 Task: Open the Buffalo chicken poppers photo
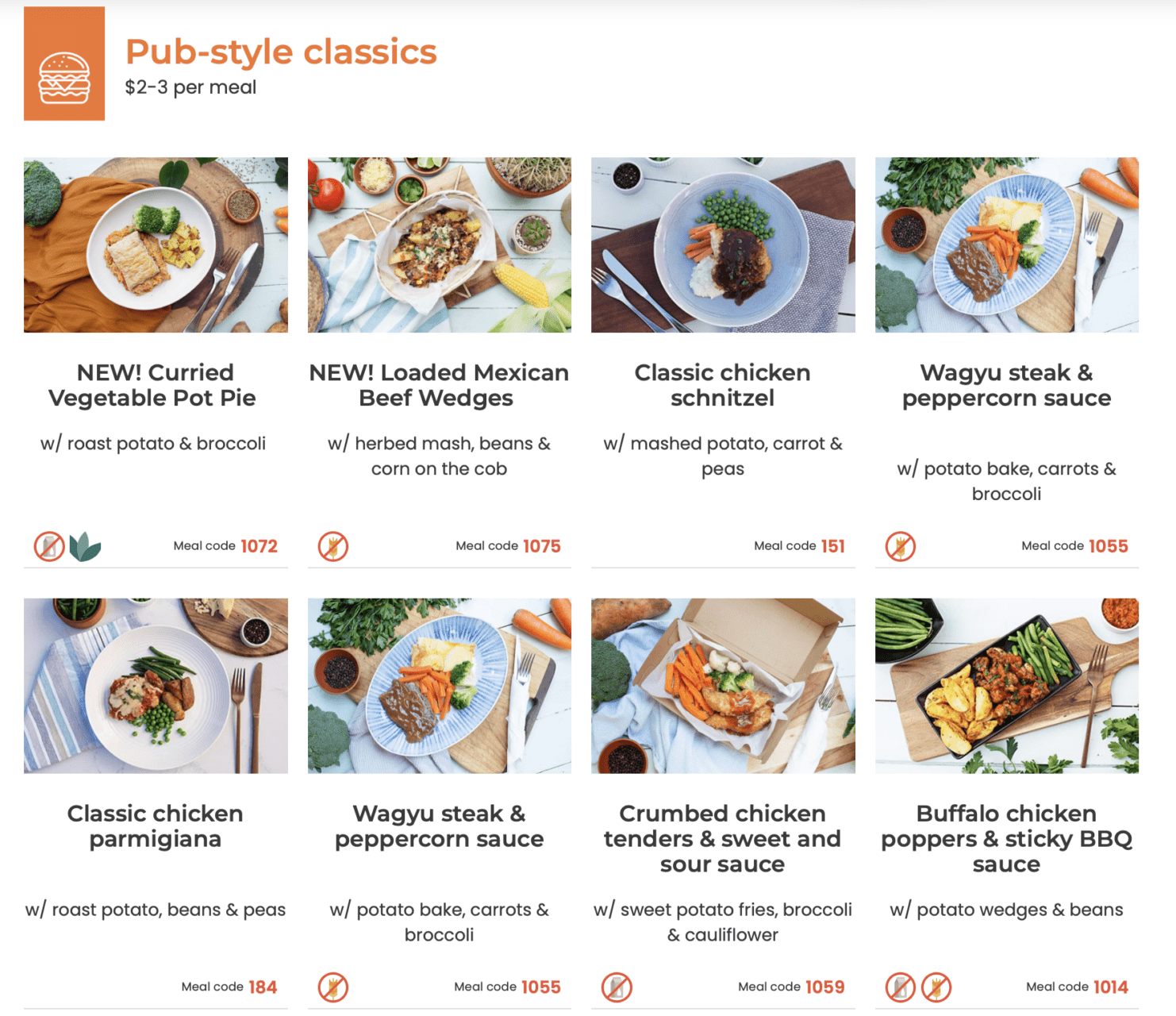pos(1007,686)
